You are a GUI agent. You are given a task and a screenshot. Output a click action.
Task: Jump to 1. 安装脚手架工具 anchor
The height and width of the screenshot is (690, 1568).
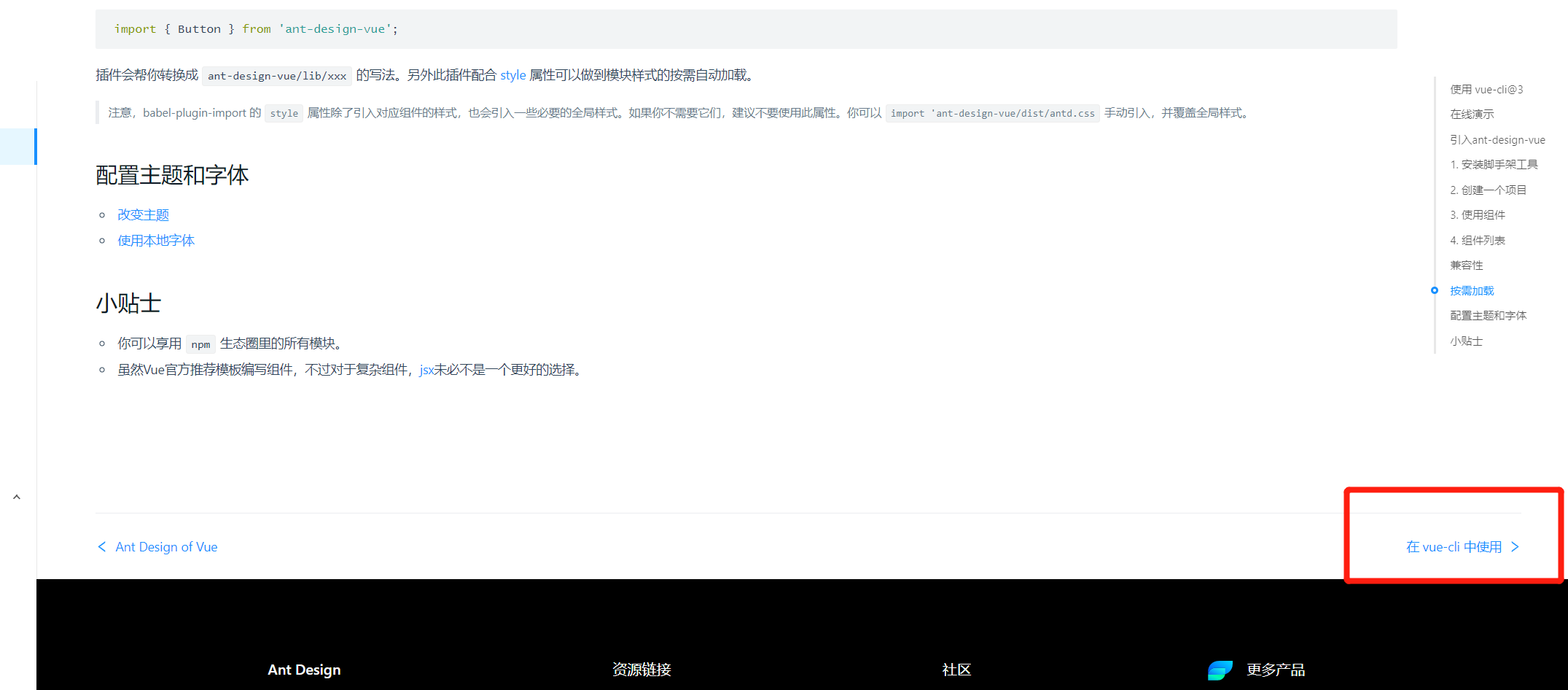pyautogui.click(x=1494, y=164)
